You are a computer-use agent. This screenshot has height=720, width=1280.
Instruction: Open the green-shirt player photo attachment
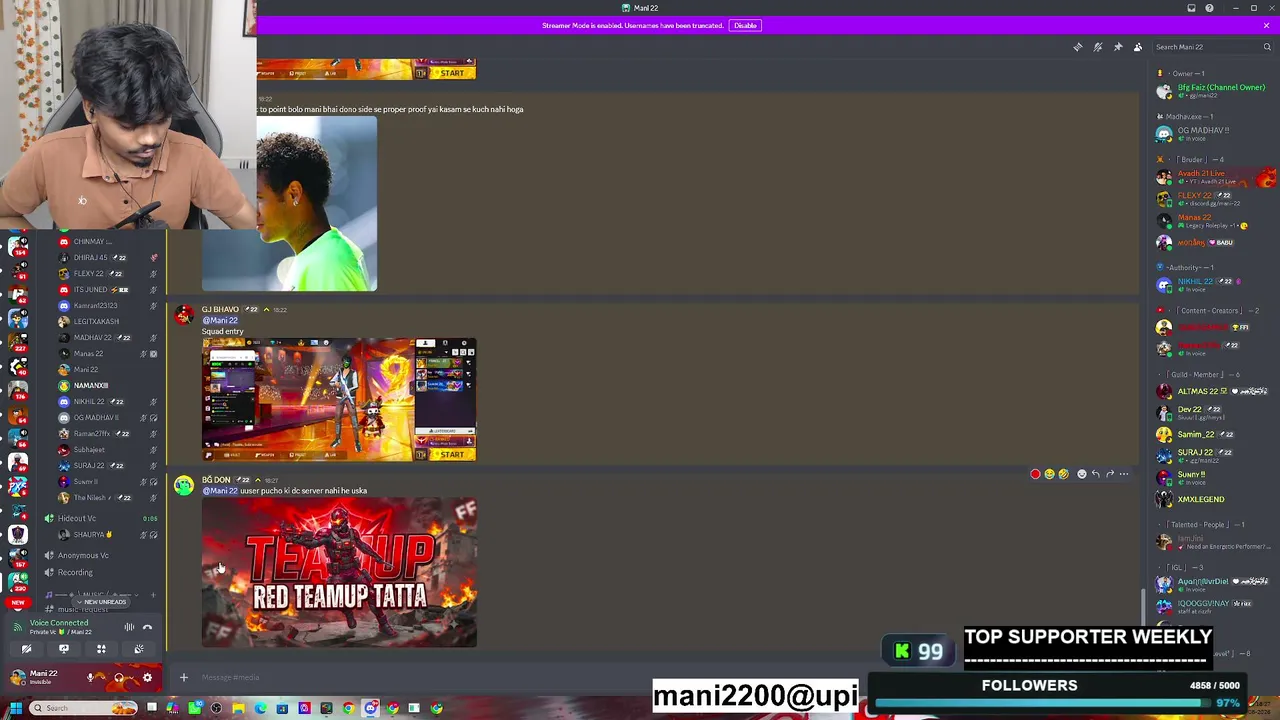coord(289,204)
